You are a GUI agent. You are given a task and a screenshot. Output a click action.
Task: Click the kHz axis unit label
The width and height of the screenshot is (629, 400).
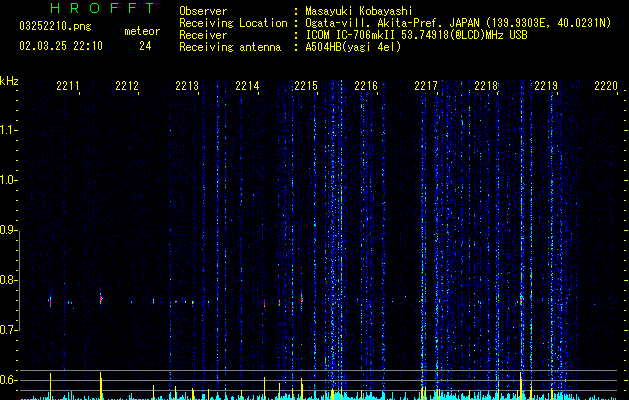pyautogui.click(x=9, y=81)
